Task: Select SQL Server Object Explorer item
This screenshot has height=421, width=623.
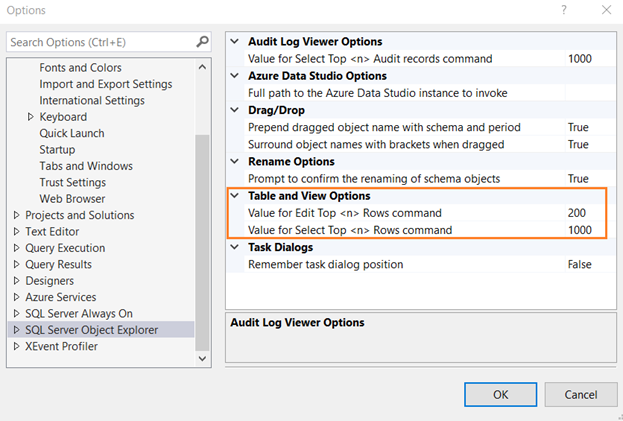Action: (91, 330)
